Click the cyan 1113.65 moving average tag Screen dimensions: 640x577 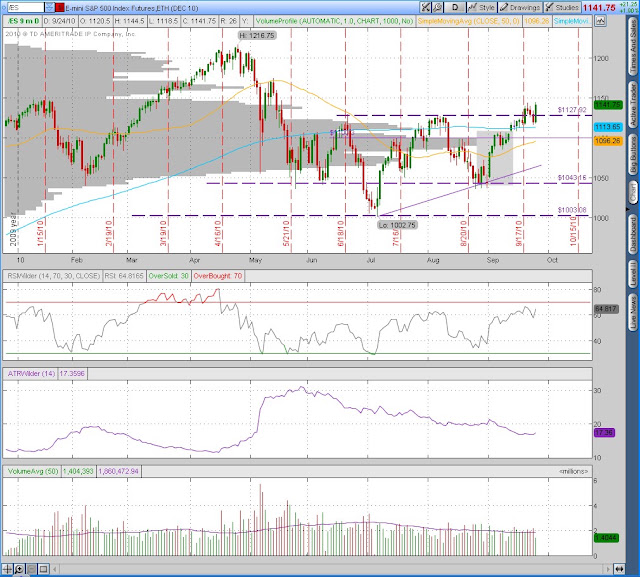coord(608,127)
